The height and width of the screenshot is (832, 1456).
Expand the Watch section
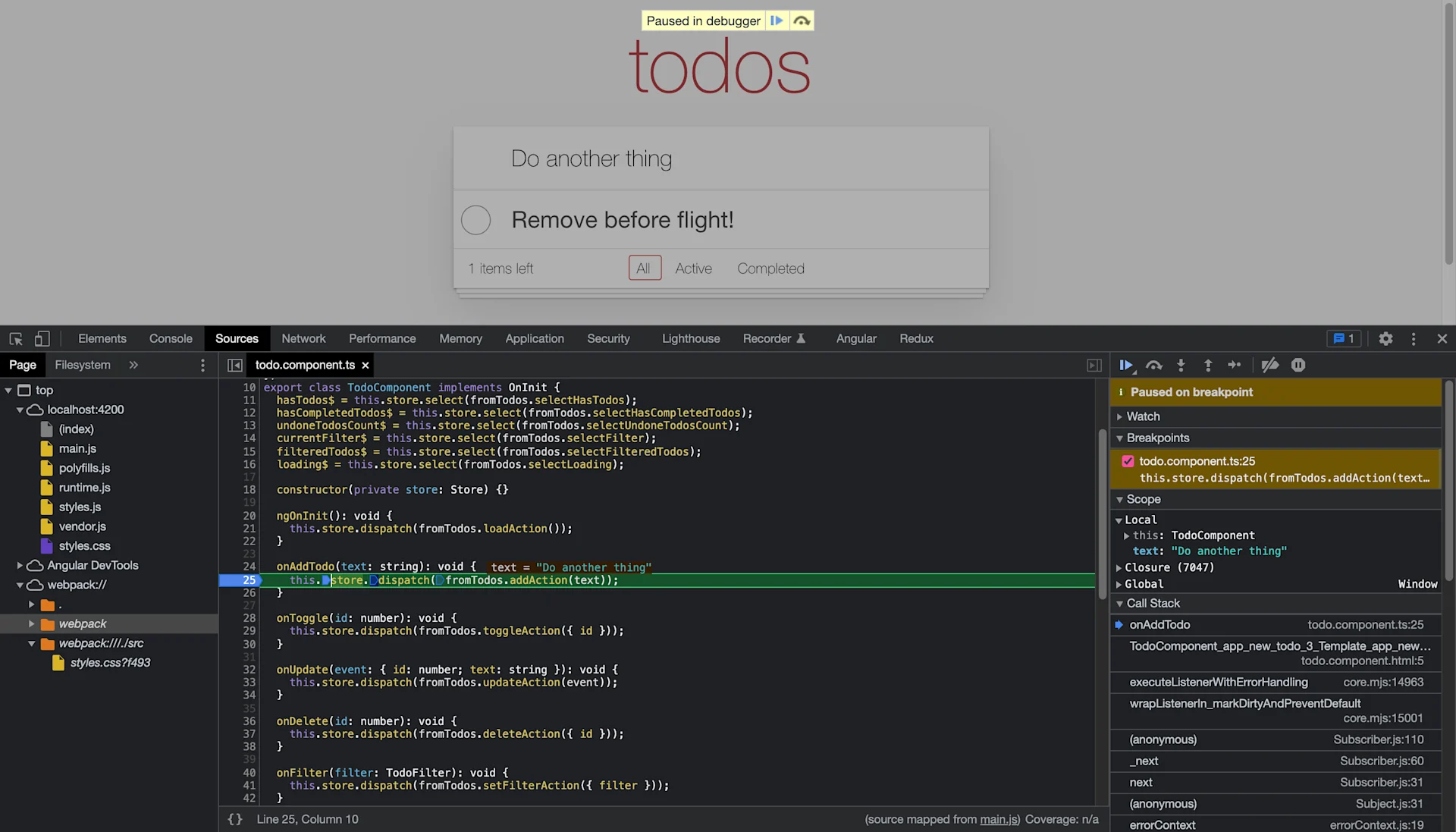coord(1121,416)
